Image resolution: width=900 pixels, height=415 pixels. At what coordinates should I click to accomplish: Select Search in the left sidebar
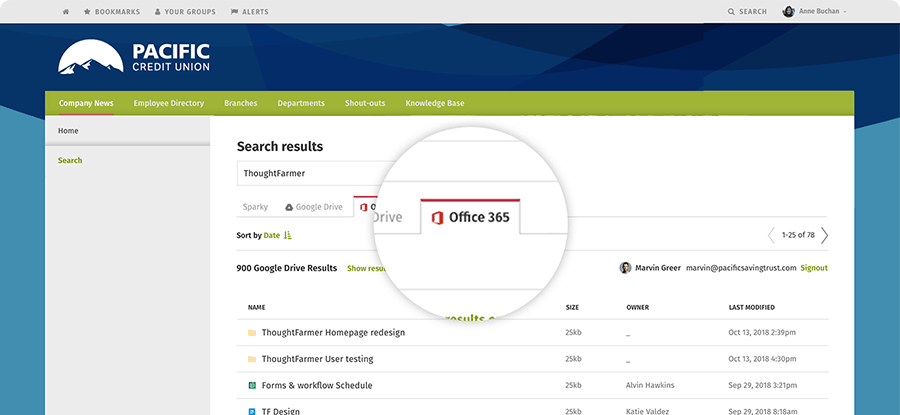click(70, 160)
